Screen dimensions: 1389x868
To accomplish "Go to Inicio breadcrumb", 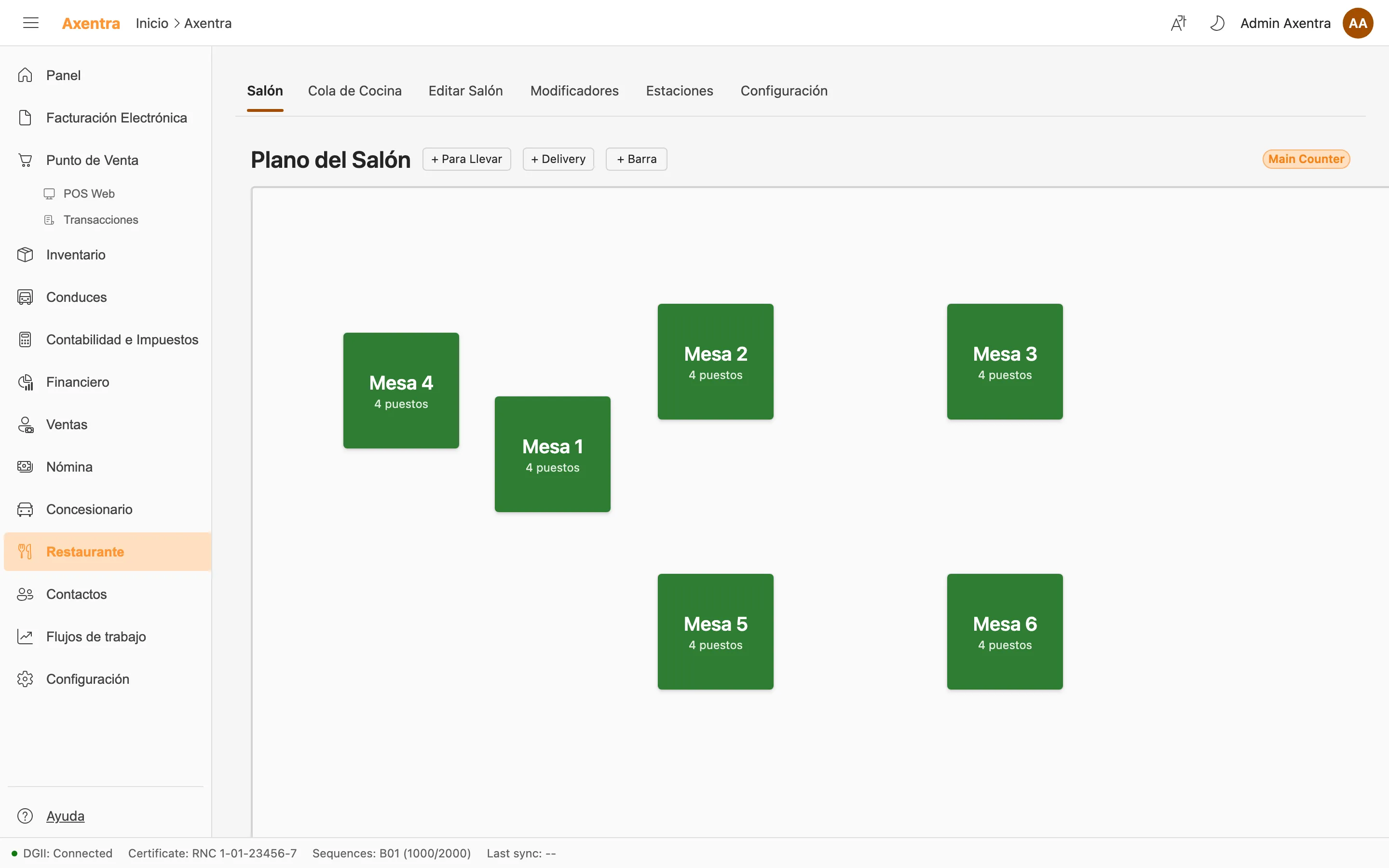I will click(151, 23).
